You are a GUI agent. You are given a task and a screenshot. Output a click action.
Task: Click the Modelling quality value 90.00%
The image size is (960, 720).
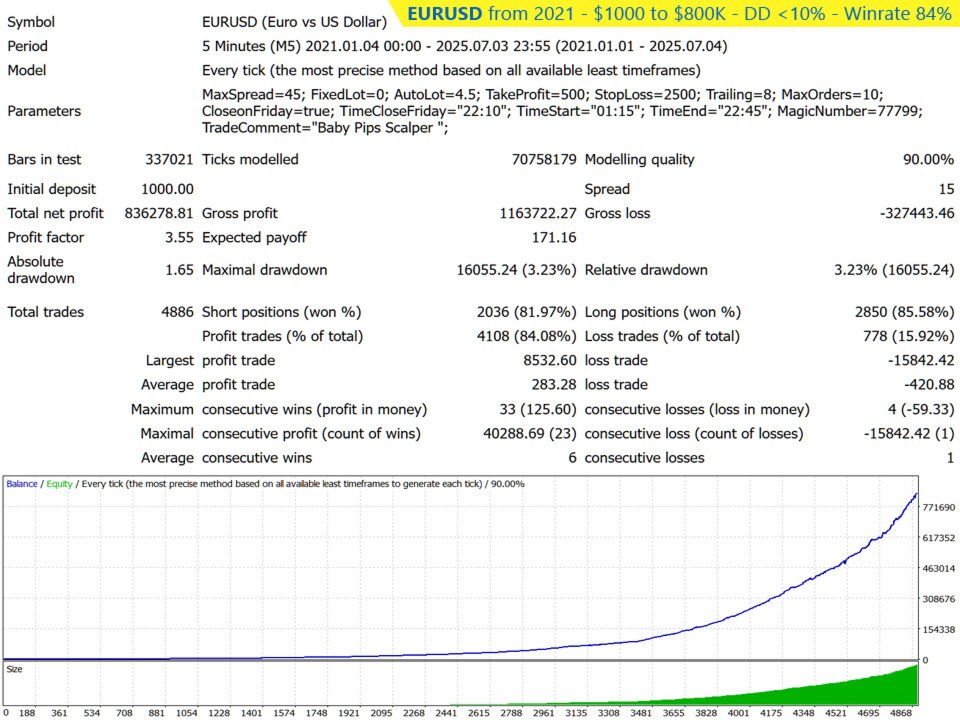[928, 160]
